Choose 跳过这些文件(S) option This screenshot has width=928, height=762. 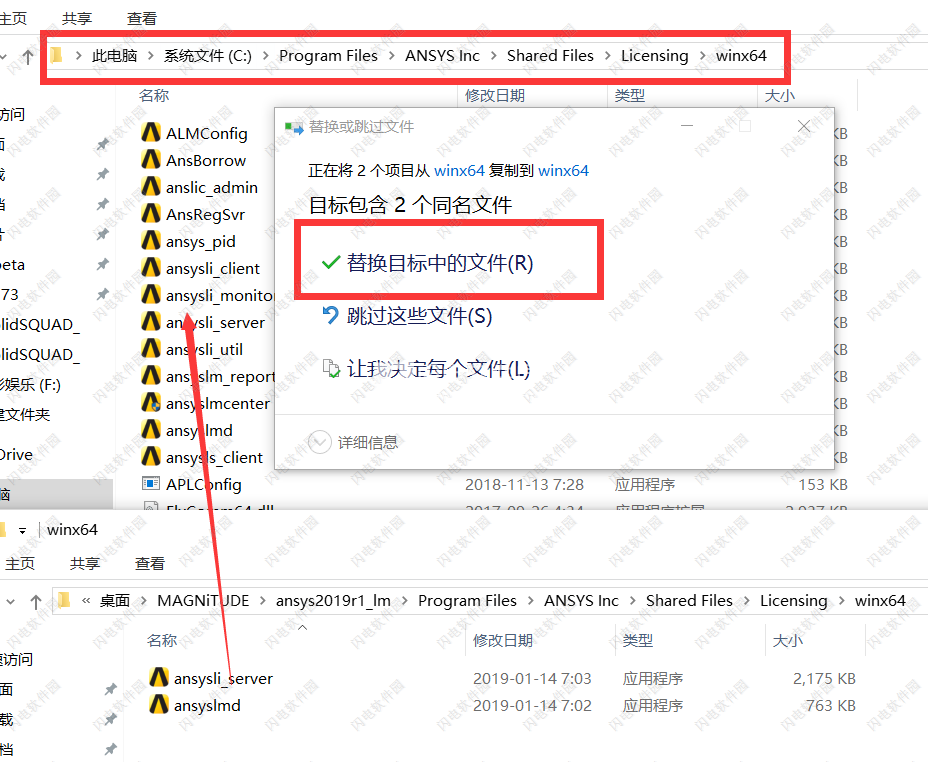(x=419, y=316)
